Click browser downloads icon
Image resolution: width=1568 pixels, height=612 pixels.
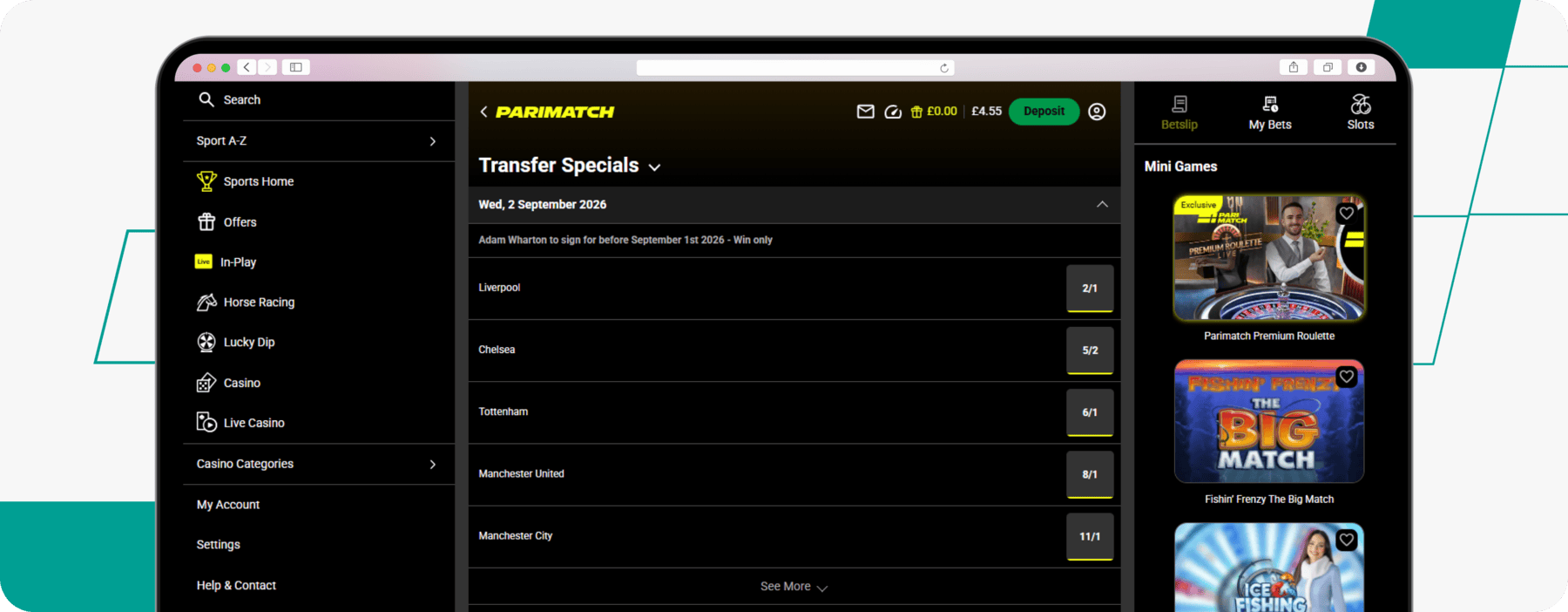1362,67
